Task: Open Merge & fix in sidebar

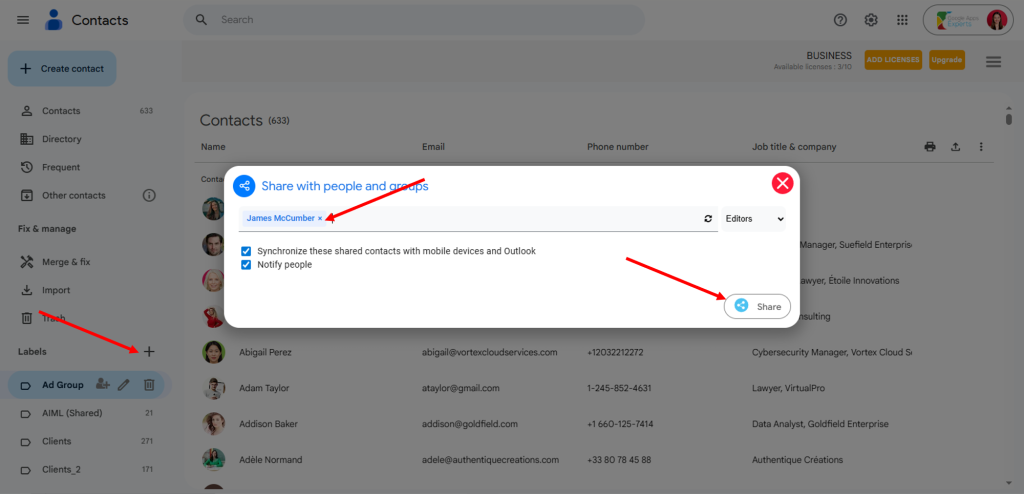Action: tap(65, 262)
